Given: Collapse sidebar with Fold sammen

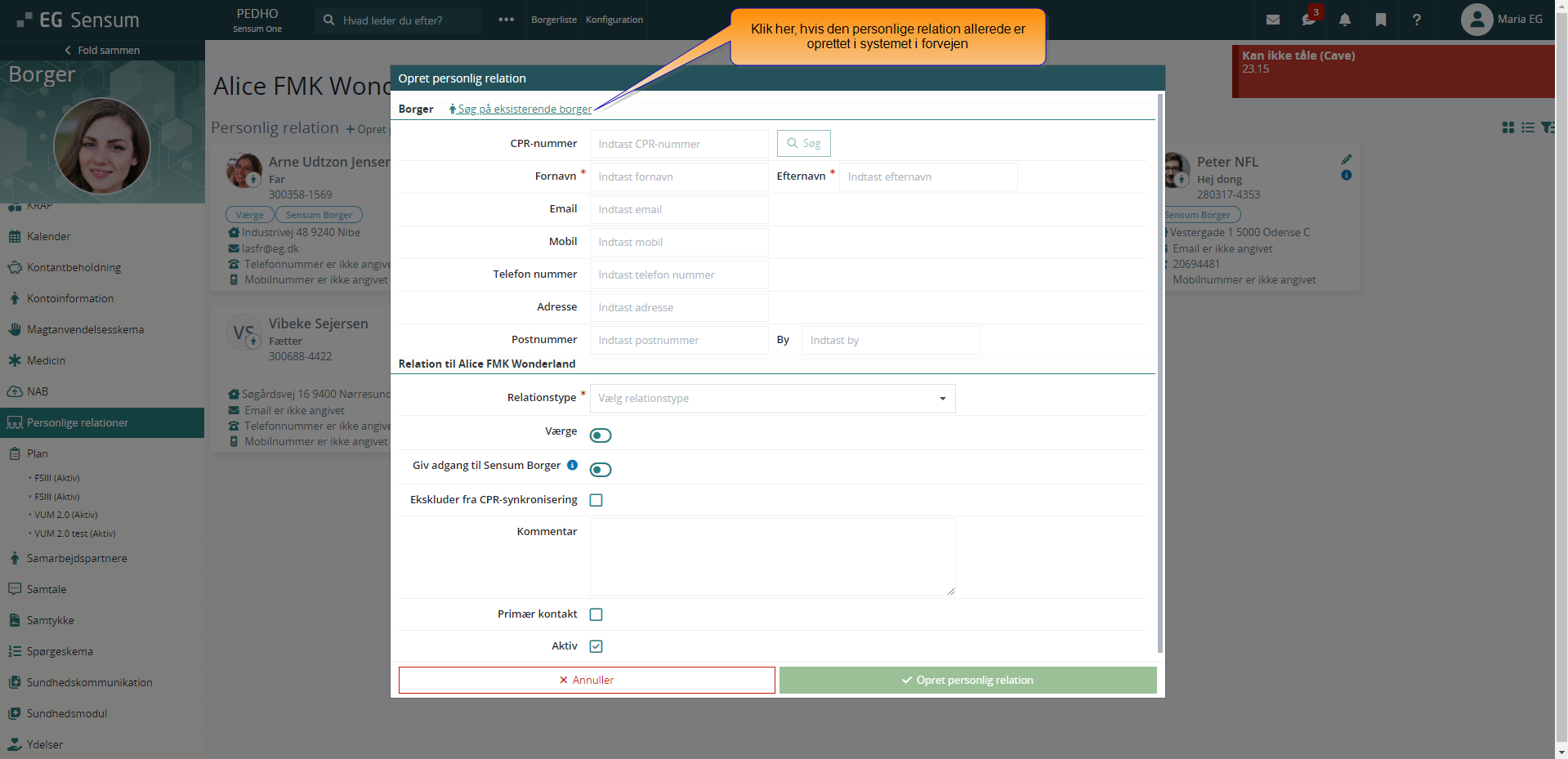Looking at the screenshot, I should click(102, 51).
